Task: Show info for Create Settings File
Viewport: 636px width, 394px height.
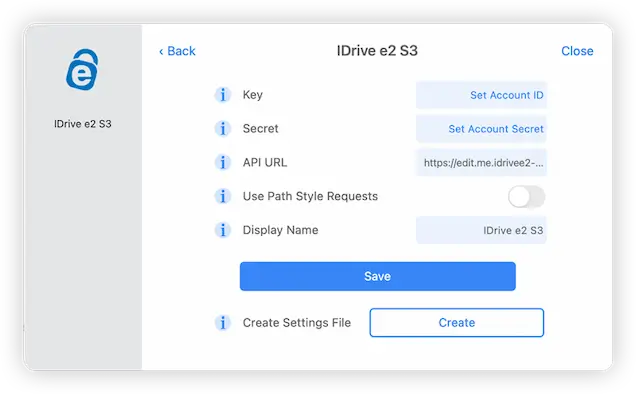Action: point(223,323)
